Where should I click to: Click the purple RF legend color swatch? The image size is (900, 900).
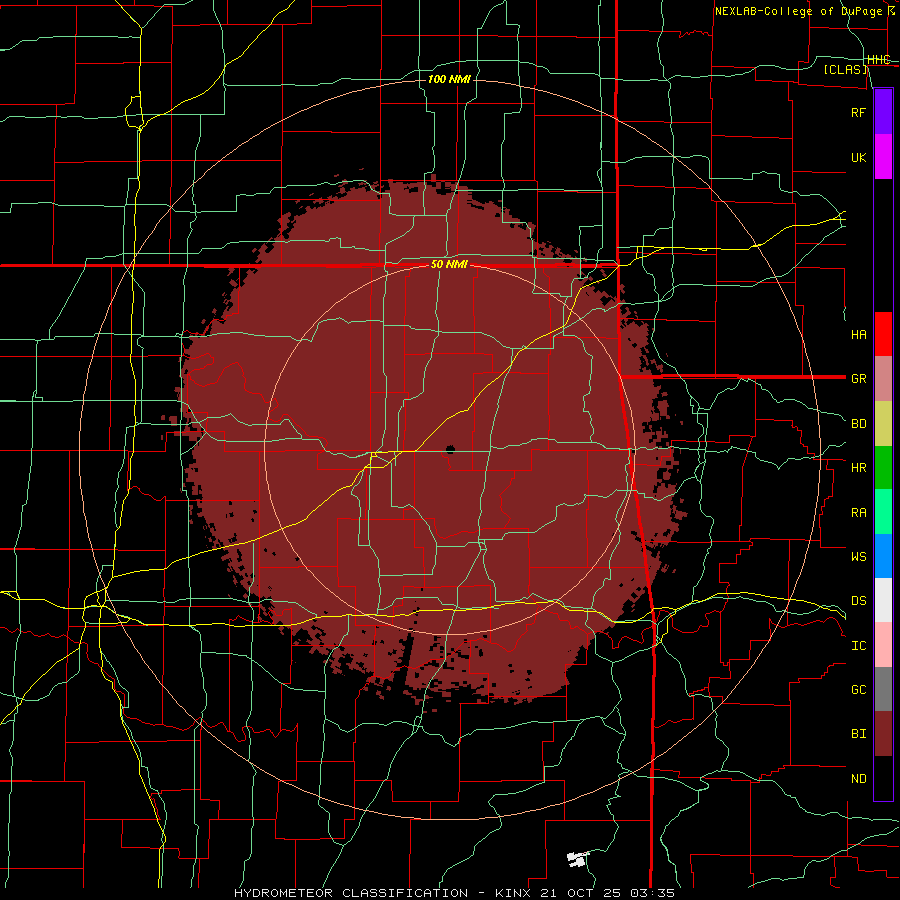(883, 112)
